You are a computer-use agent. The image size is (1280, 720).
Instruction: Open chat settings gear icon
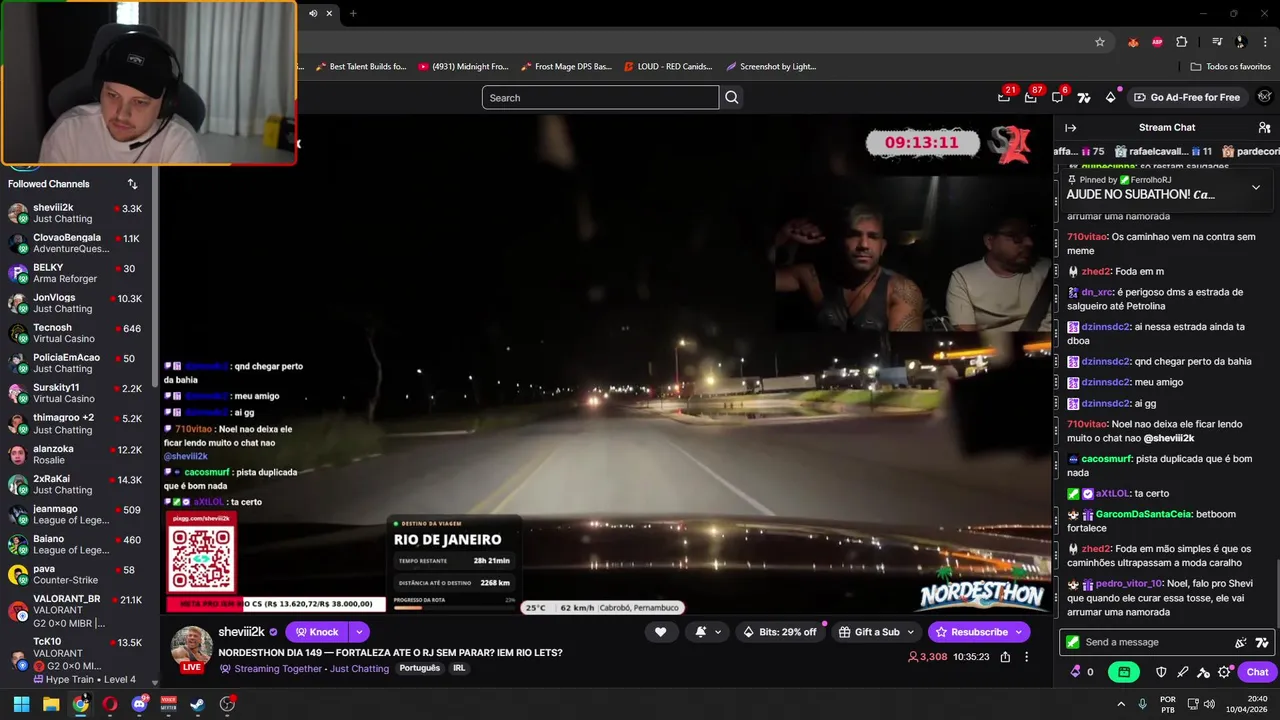pos(1225,672)
